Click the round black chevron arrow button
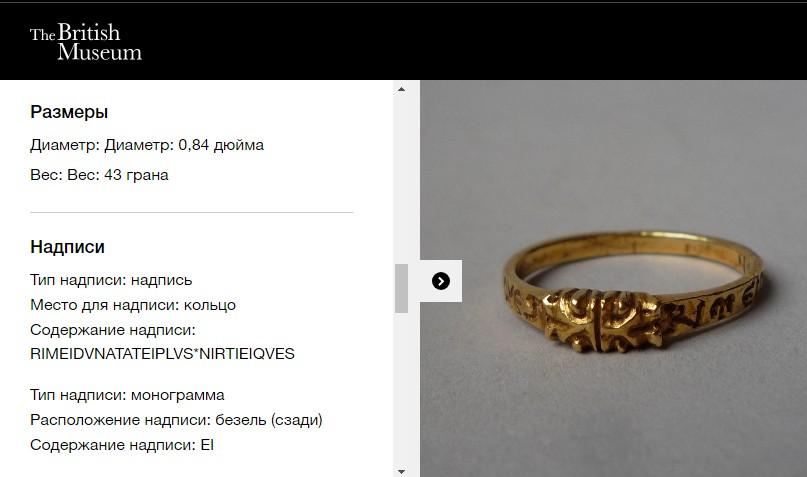 tap(441, 281)
